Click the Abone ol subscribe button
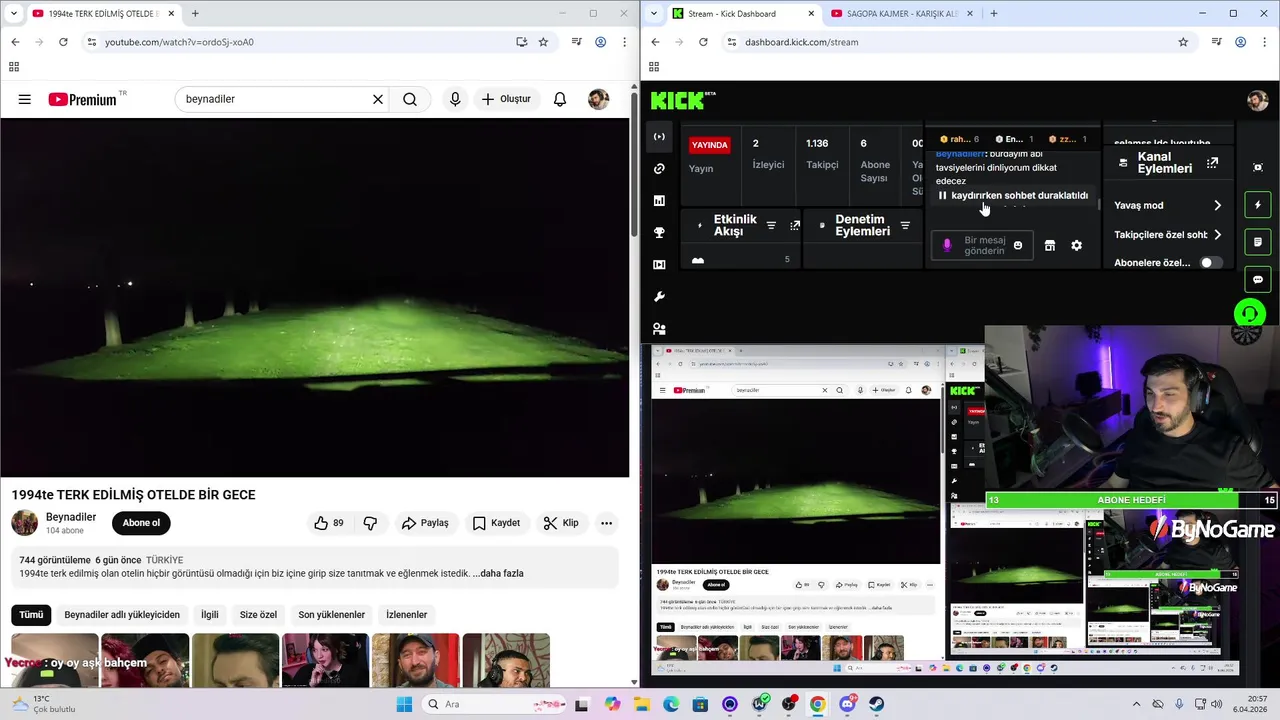This screenshot has height=720, width=1280. (141, 523)
